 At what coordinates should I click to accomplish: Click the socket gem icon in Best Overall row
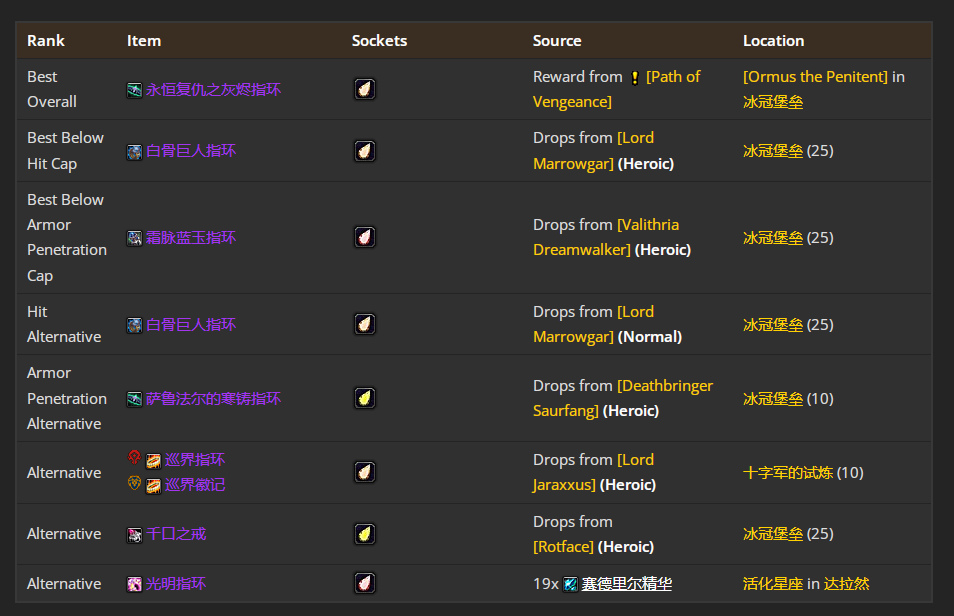365,89
